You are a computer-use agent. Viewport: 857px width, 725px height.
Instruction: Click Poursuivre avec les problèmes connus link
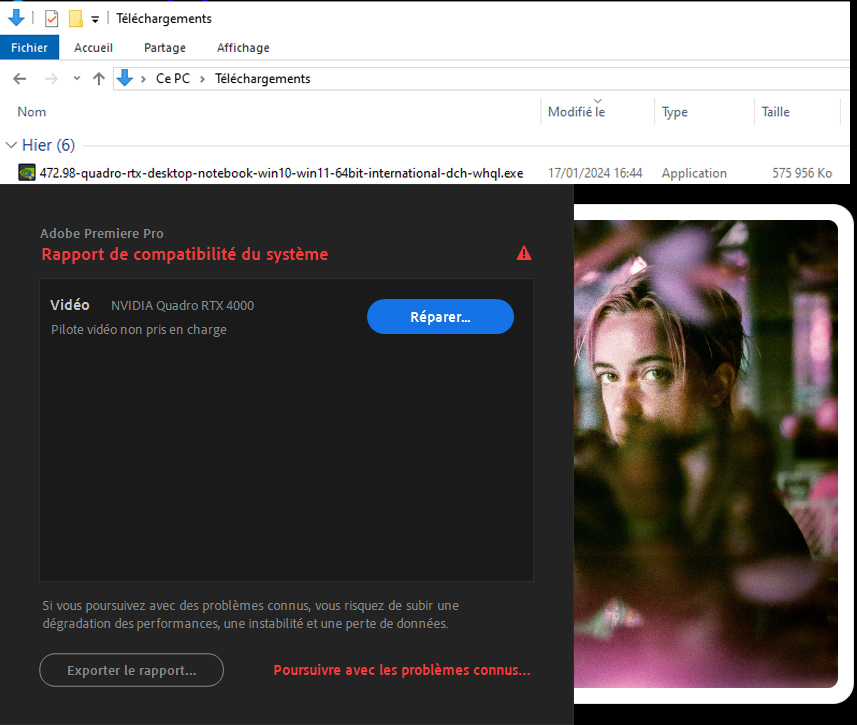click(402, 670)
